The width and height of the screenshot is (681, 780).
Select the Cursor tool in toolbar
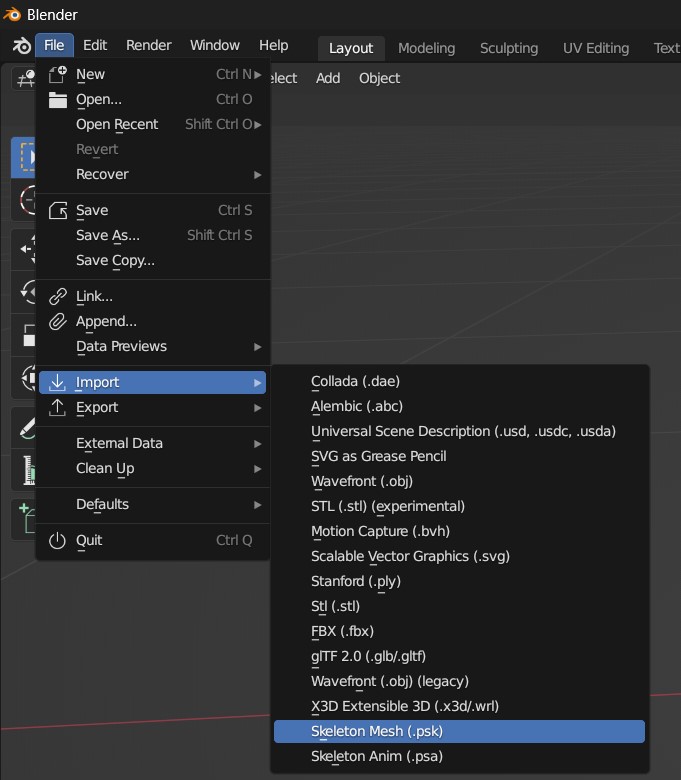pyautogui.click(x=23, y=200)
